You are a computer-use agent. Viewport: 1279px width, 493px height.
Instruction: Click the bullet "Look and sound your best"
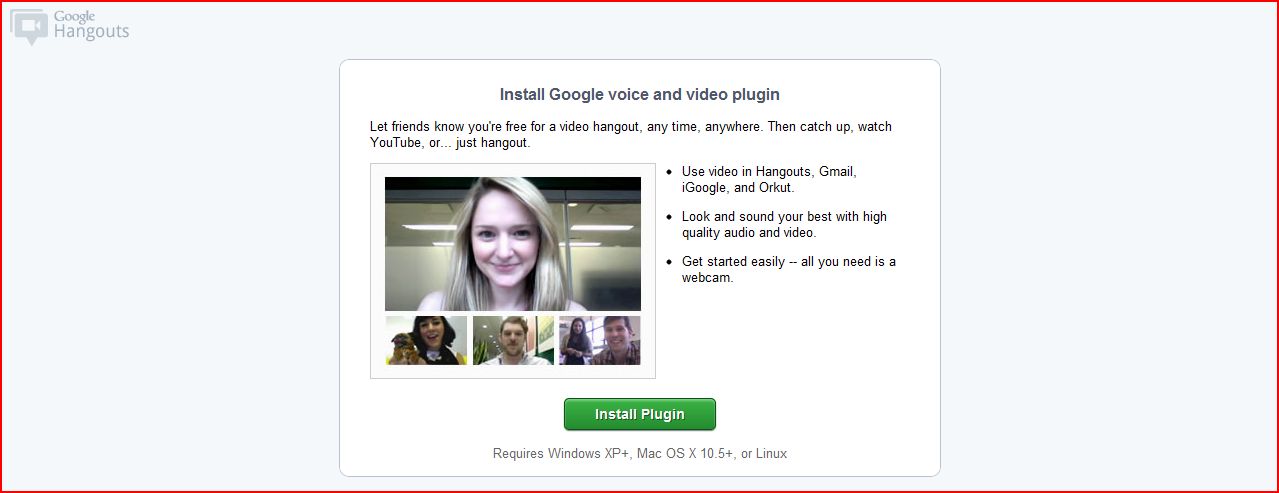coord(784,224)
